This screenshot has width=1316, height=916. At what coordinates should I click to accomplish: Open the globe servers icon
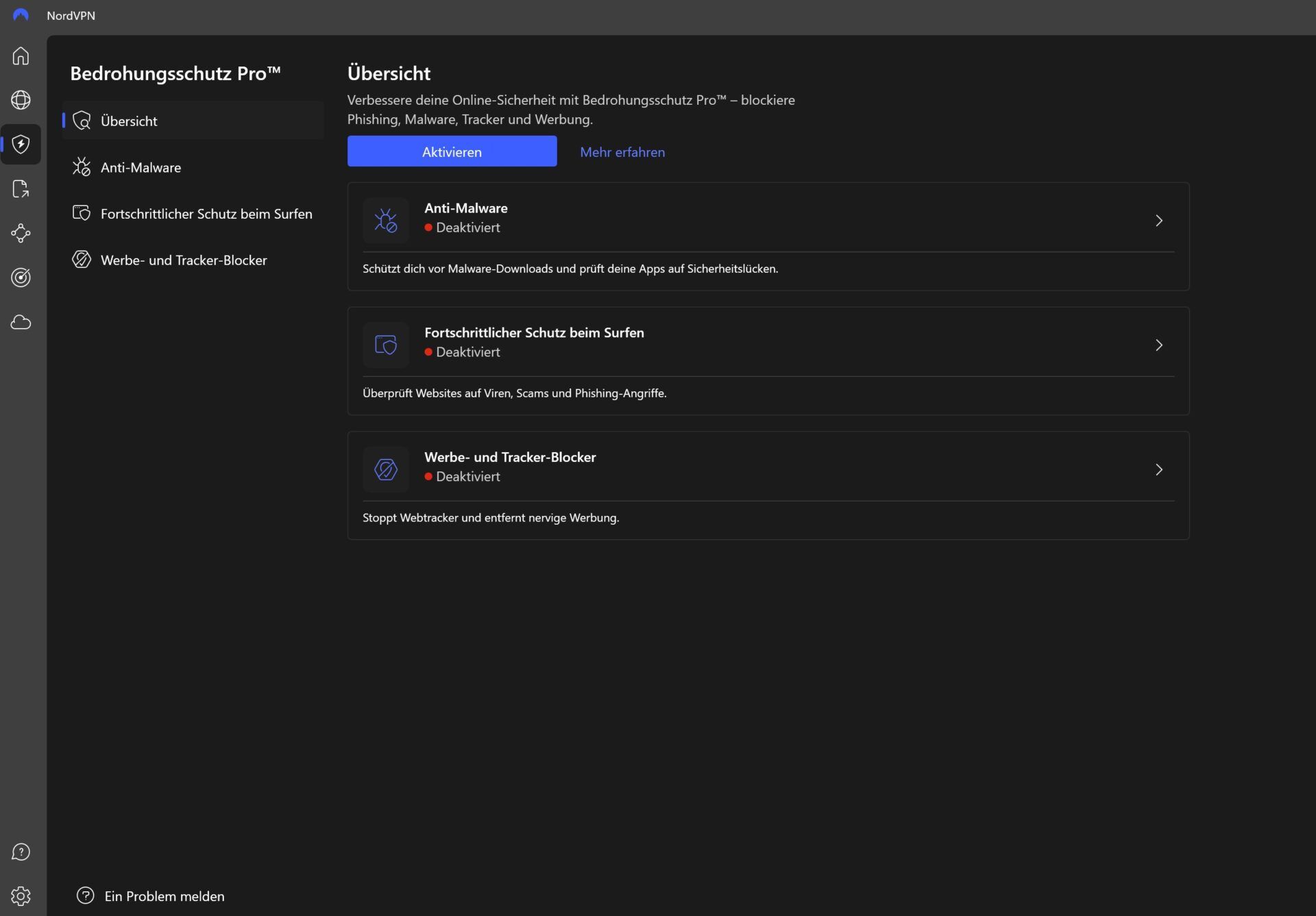click(x=21, y=100)
